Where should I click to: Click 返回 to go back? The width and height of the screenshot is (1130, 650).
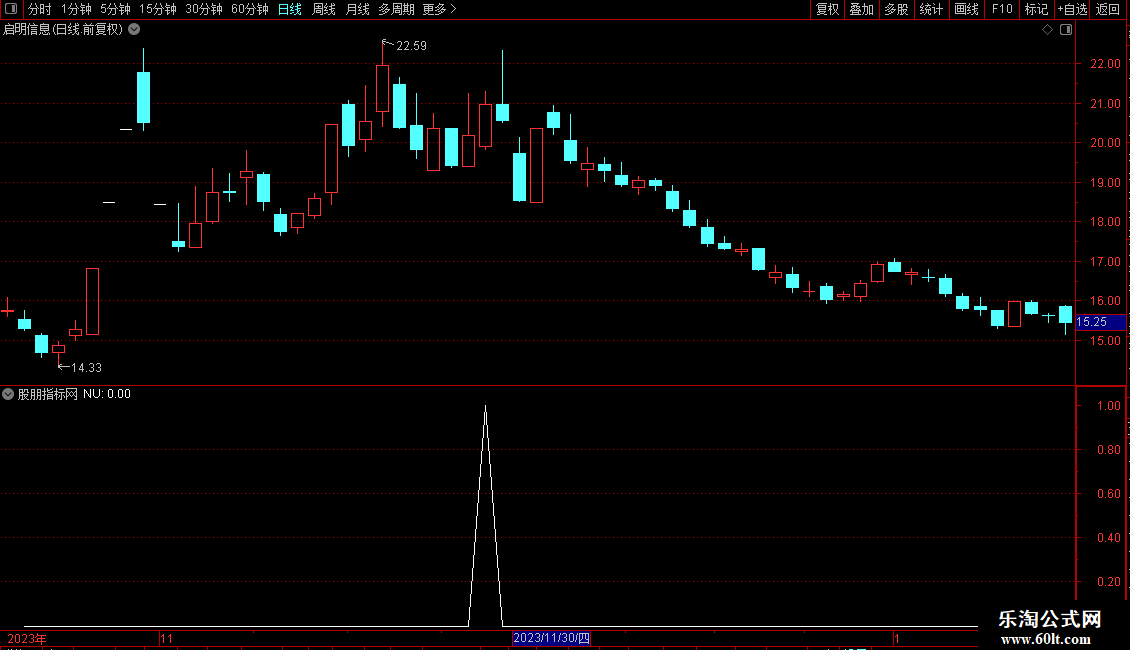click(1108, 9)
